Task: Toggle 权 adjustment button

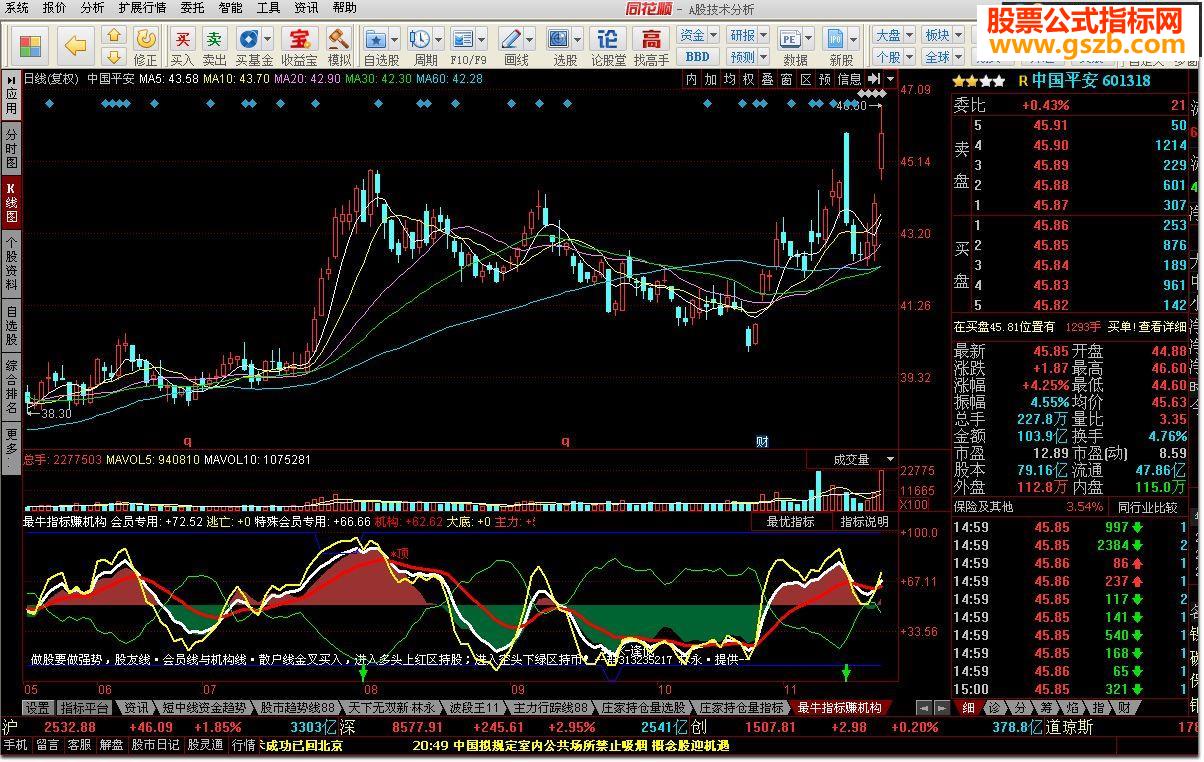Action: click(748, 79)
